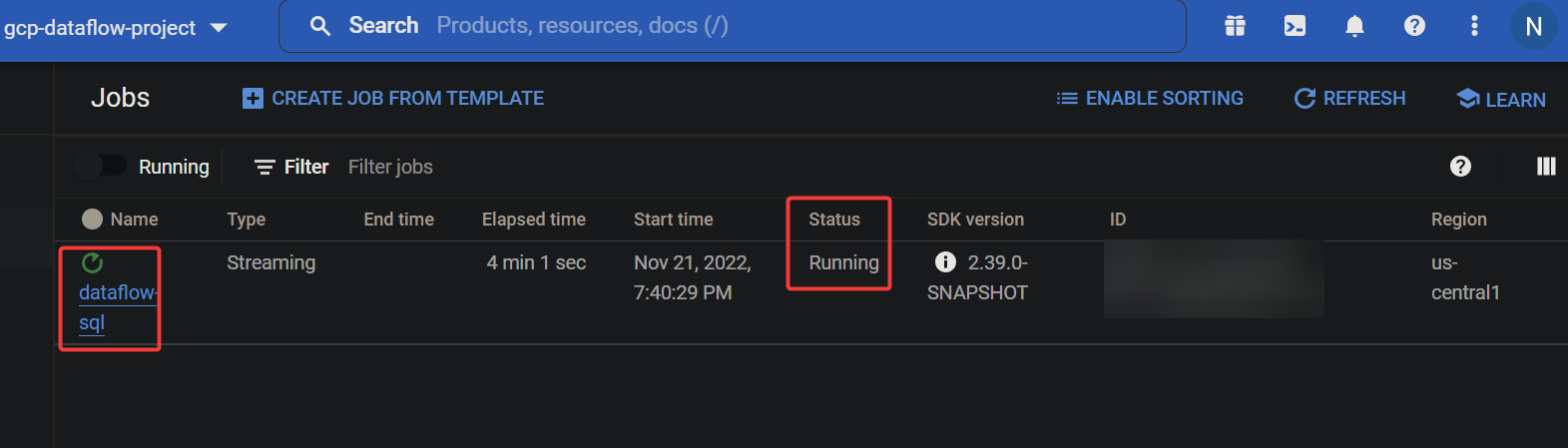
Task: Open the gift free trial icon
Action: click(1235, 26)
